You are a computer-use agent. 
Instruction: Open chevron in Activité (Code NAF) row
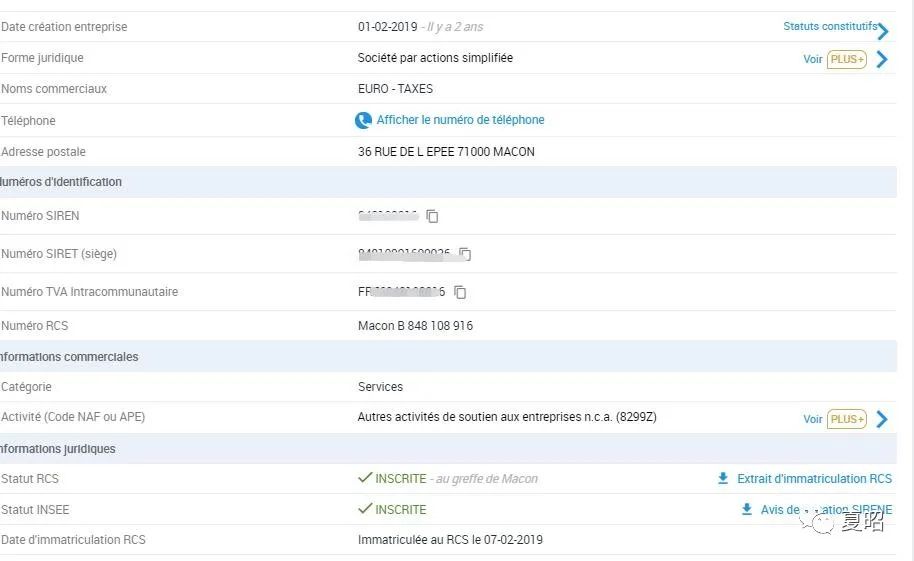tap(882, 419)
